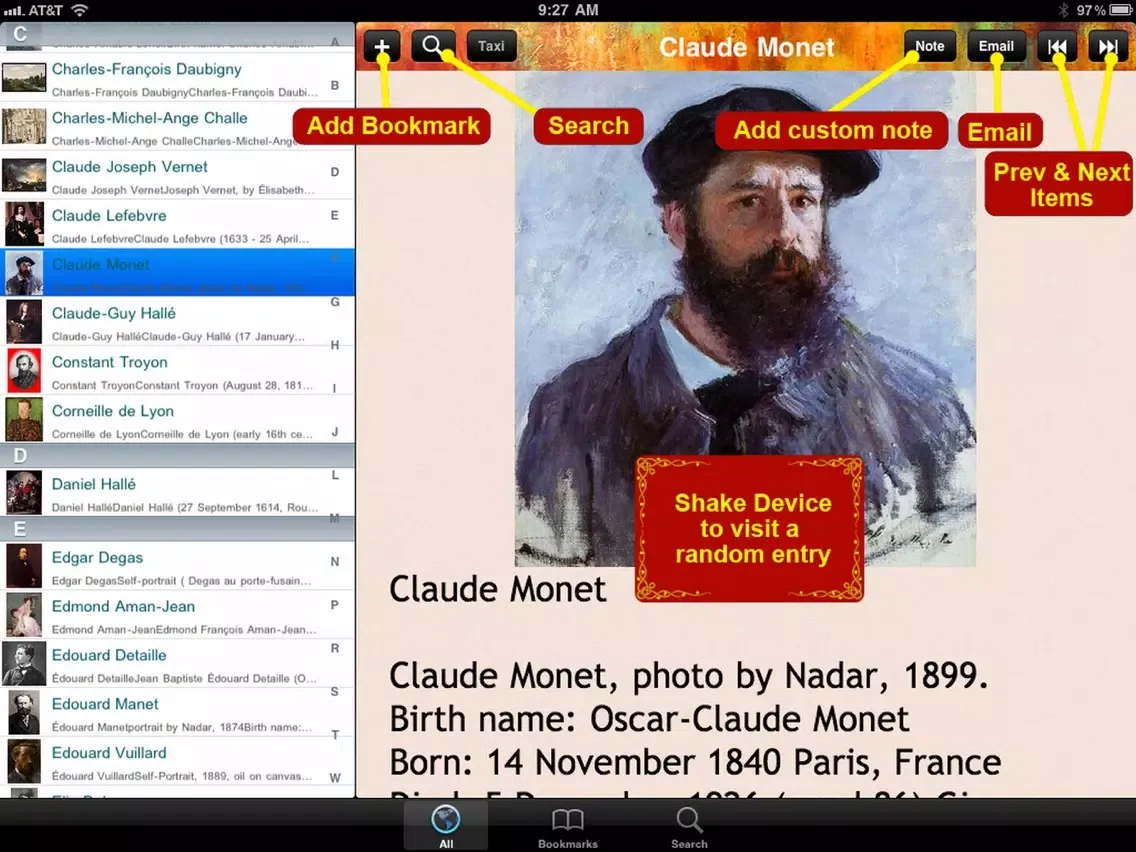Jump to letter H in index
Screen dimensions: 1136x852
335,345
